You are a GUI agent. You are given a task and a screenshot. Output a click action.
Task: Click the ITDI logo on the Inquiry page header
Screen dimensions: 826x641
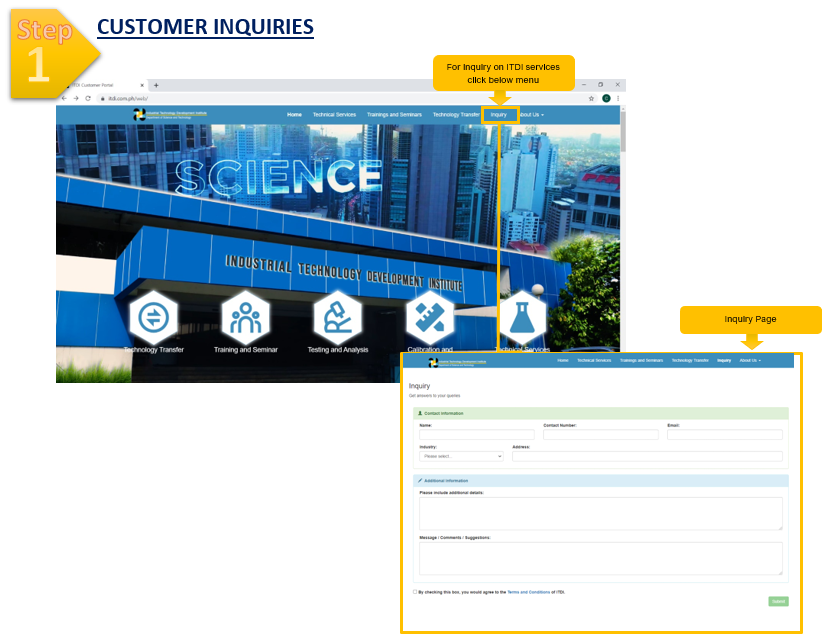(x=457, y=362)
